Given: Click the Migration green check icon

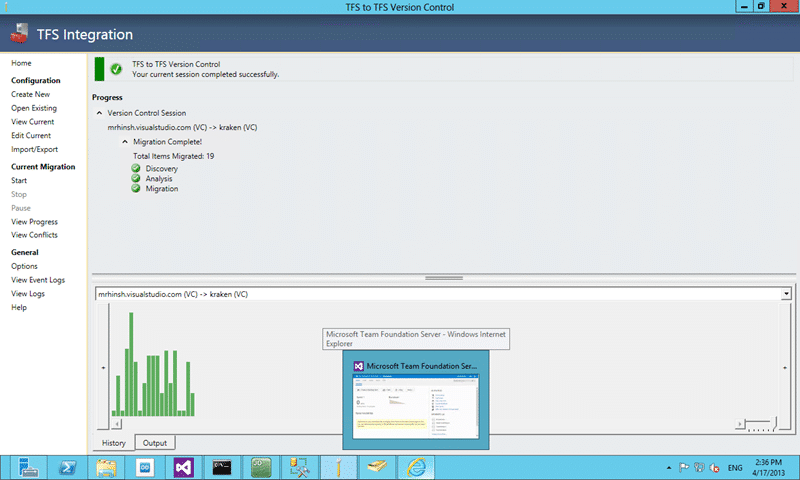Looking at the screenshot, I should [x=136, y=188].
